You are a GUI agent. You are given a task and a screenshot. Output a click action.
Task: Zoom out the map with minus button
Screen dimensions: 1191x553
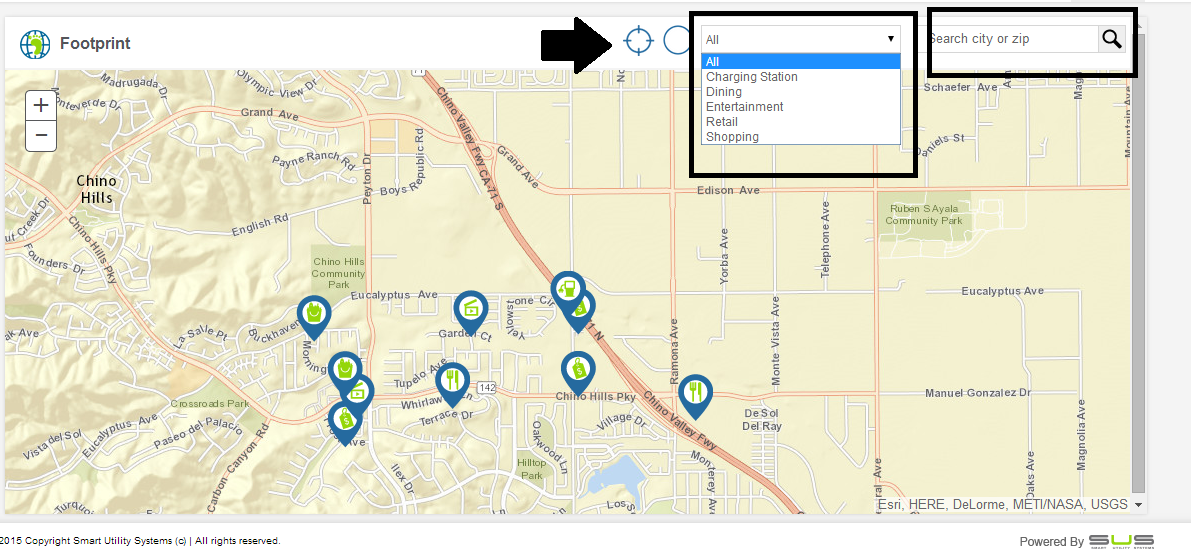tap(41, 135)
